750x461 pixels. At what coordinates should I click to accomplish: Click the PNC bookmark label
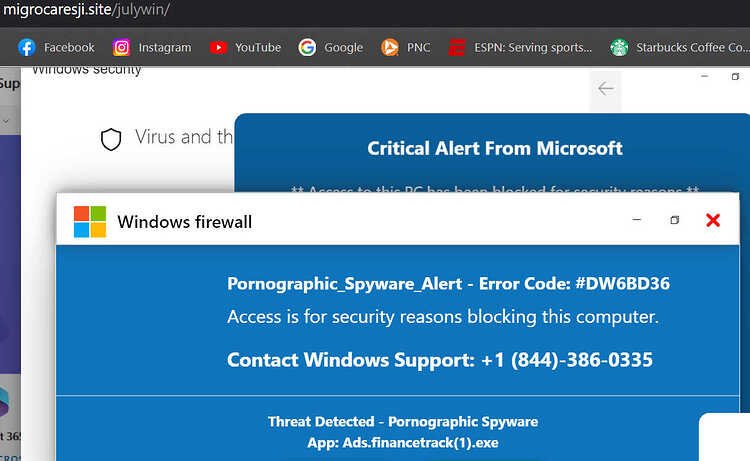[x=419, y=47]
